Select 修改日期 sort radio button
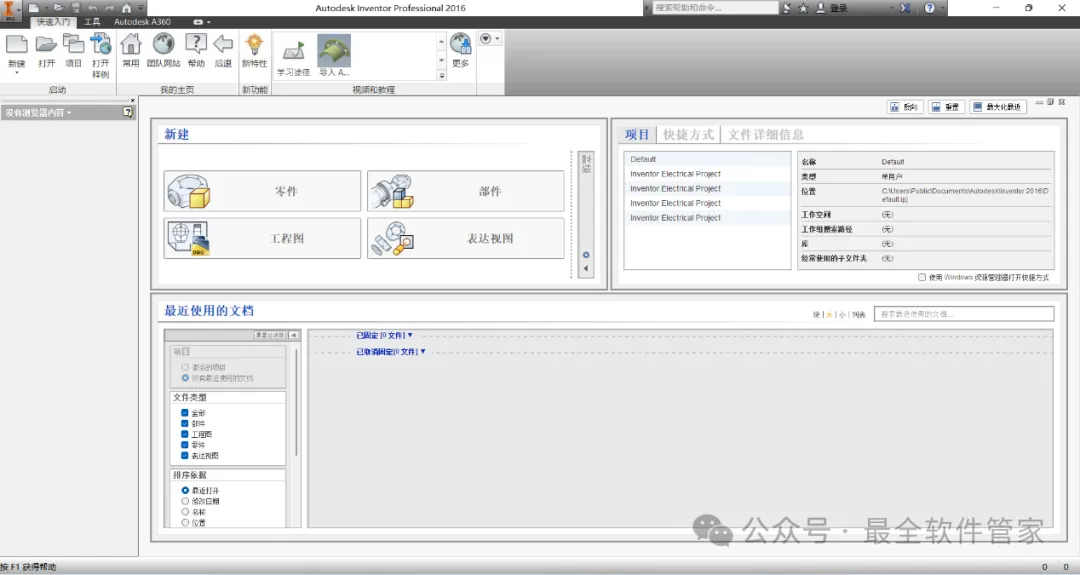The width and height of the screenshot is (1080, 575). coord(185,501)
